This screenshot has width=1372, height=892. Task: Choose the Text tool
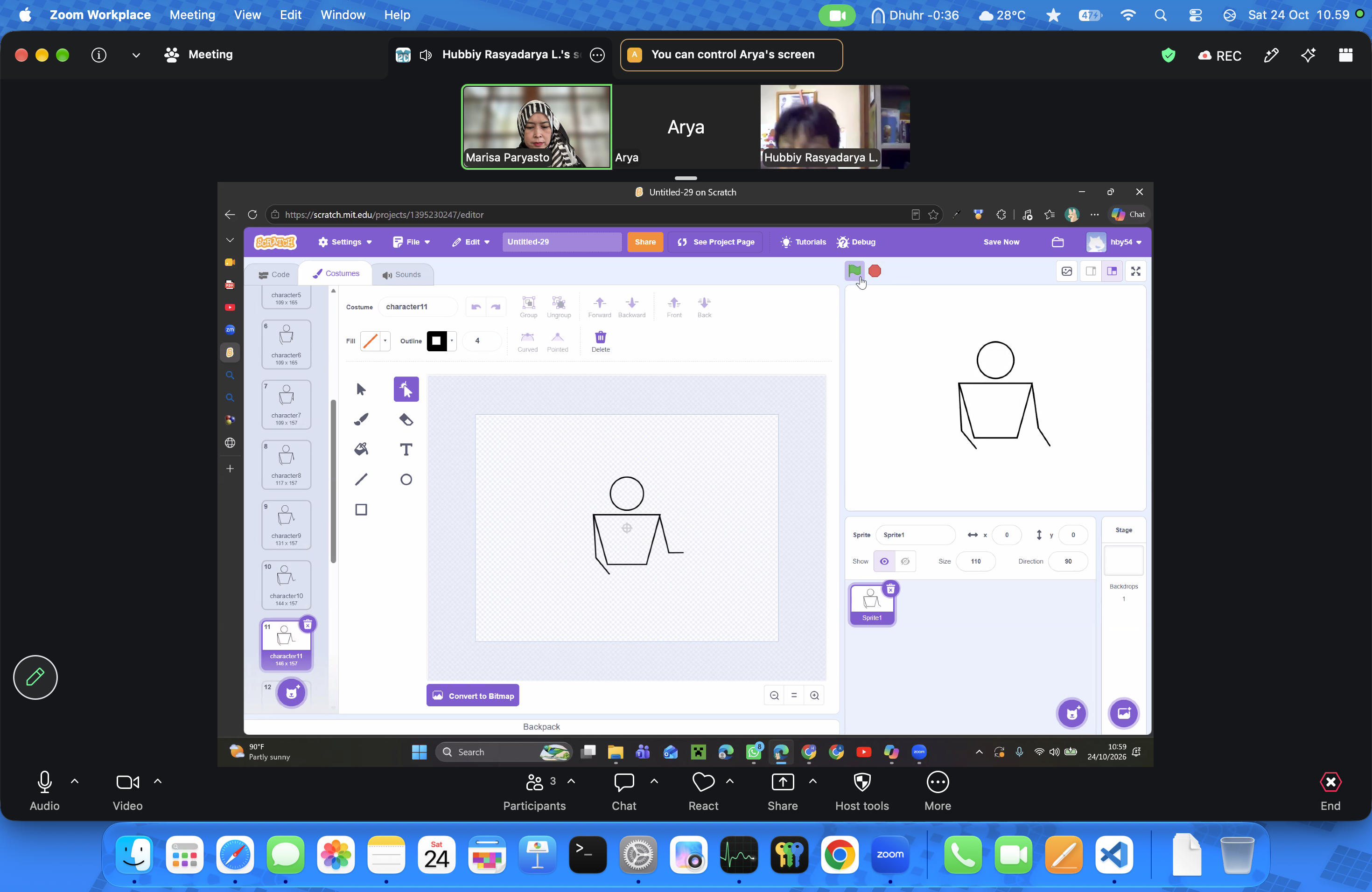[406, 449]
